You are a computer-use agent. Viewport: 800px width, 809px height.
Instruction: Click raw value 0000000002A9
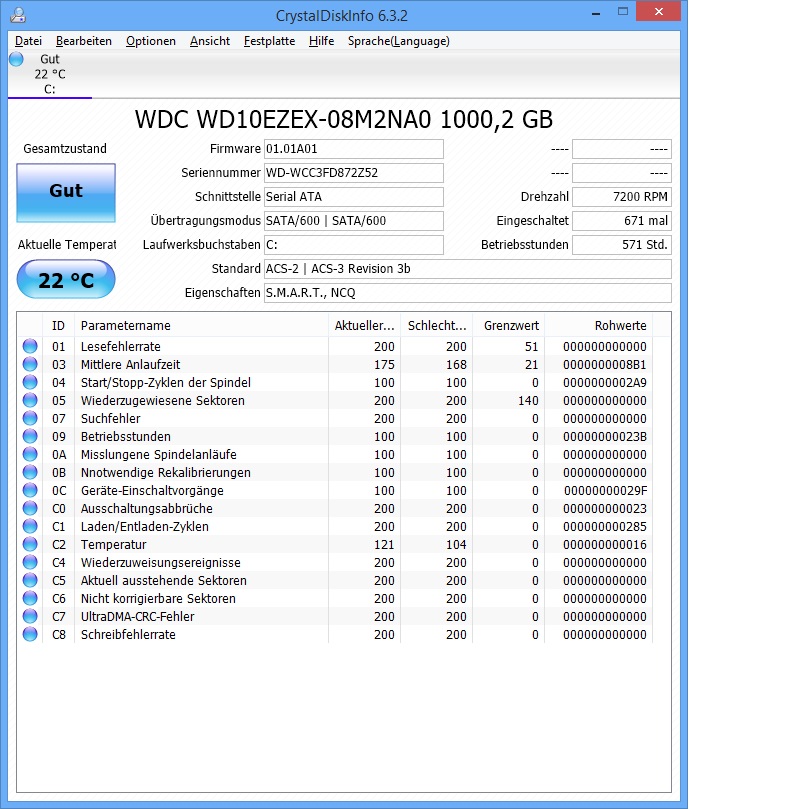[605, 383]
